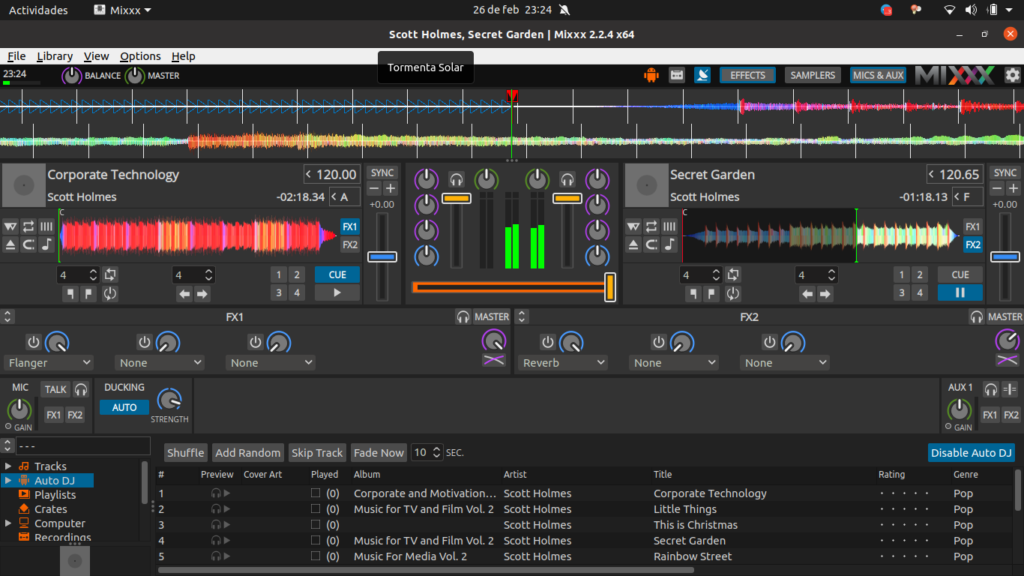Toggle repeat icon on Corporate Technology deck
Viewport: 1024px width, 576px height.
[28, 227]
